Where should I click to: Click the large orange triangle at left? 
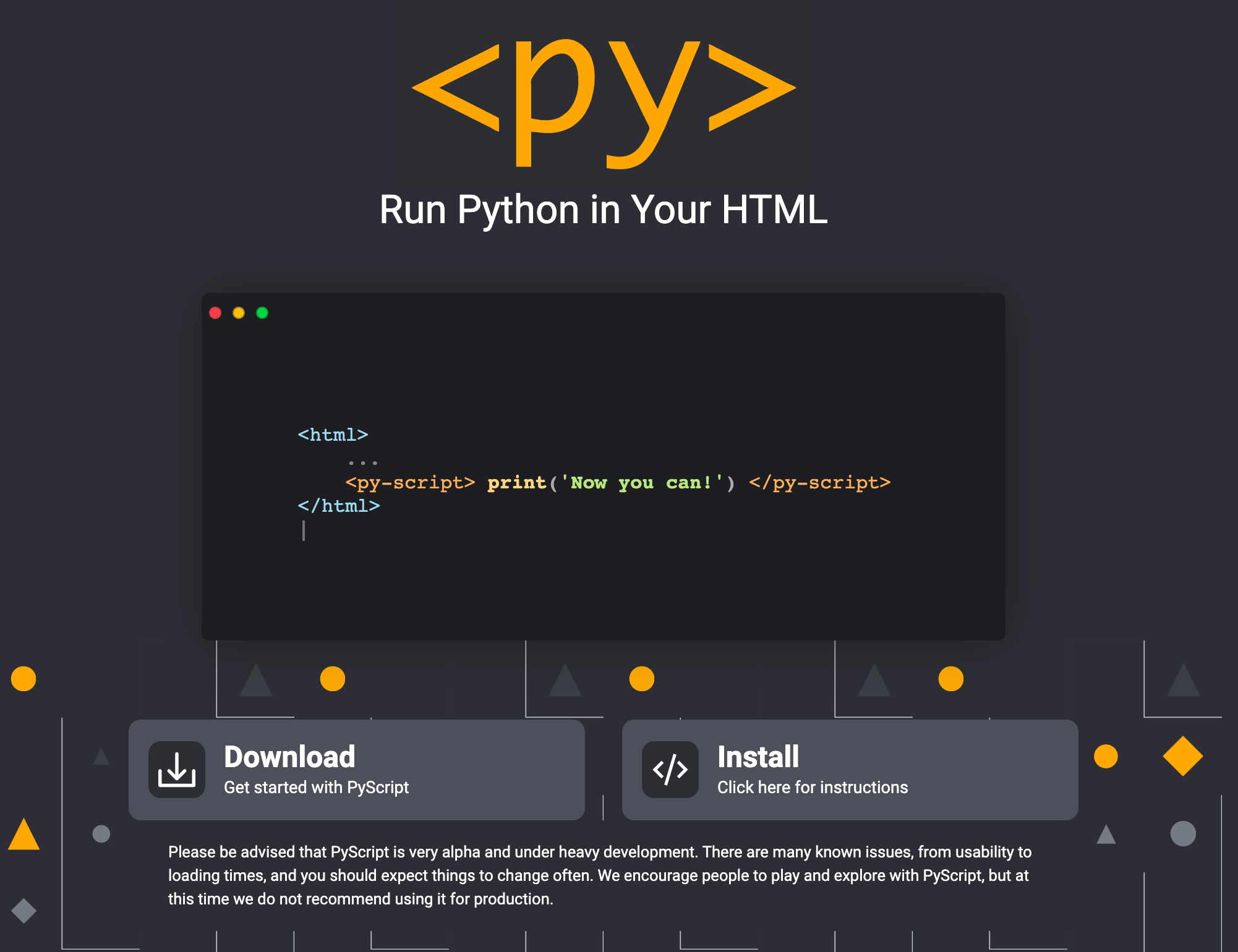23,835
